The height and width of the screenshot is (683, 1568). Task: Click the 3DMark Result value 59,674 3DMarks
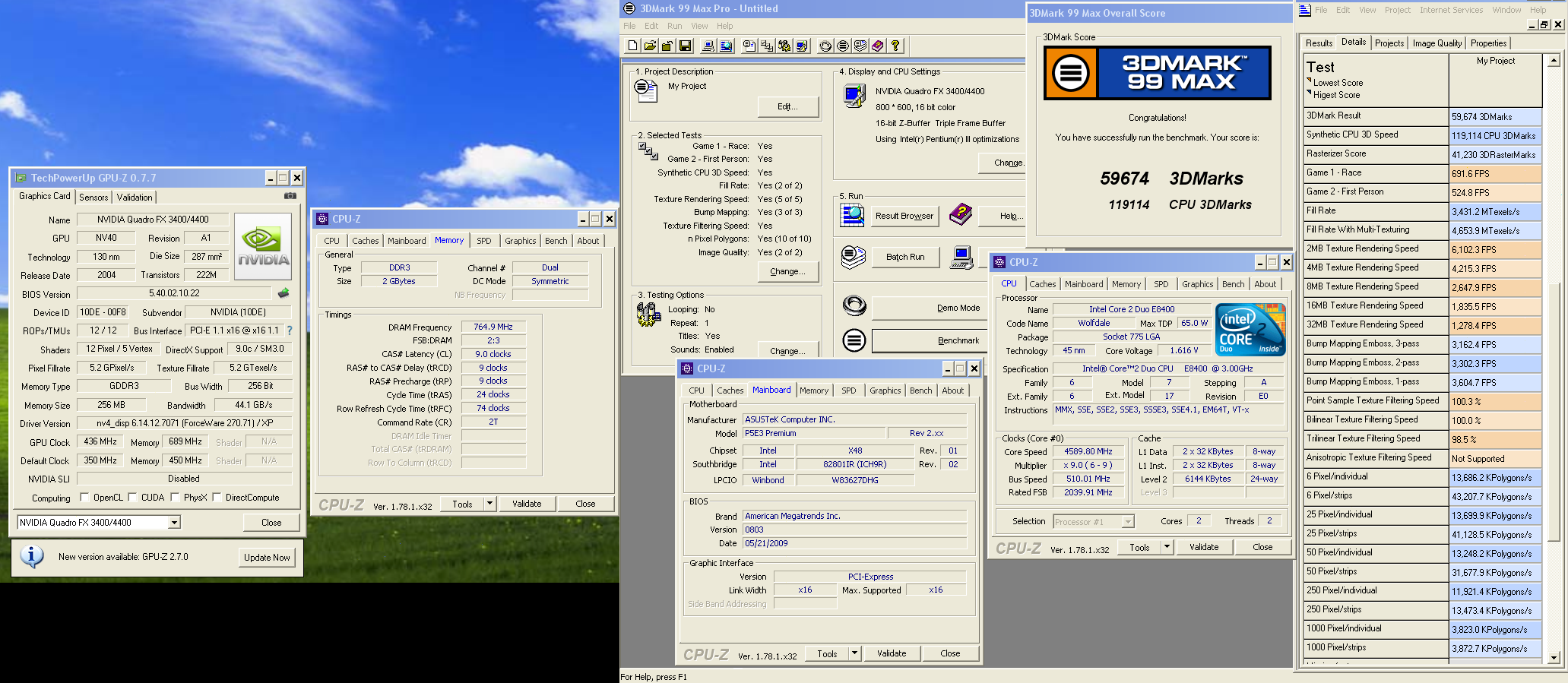click(1495, 116)
